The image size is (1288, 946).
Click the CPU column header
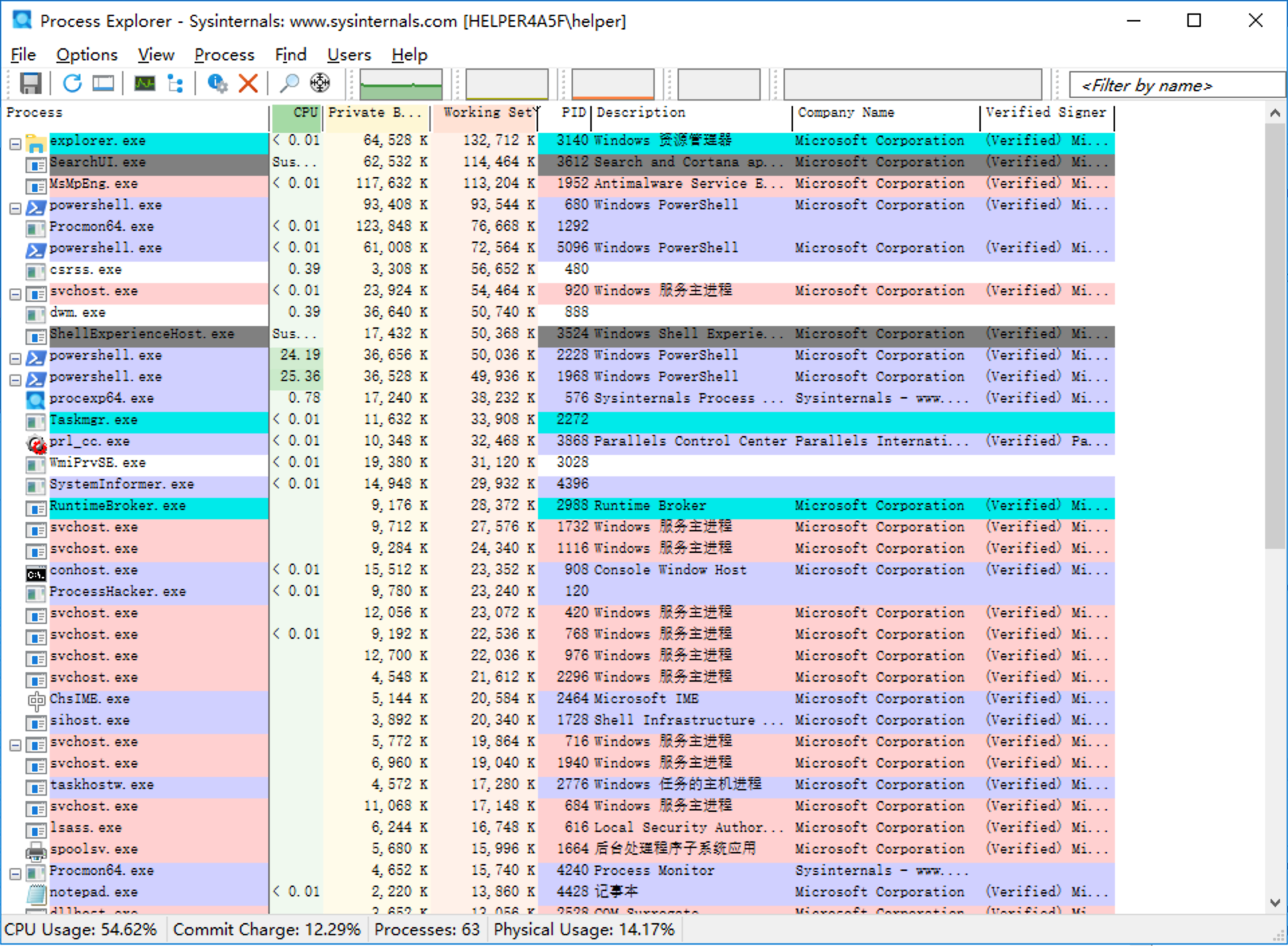point(297,113)
